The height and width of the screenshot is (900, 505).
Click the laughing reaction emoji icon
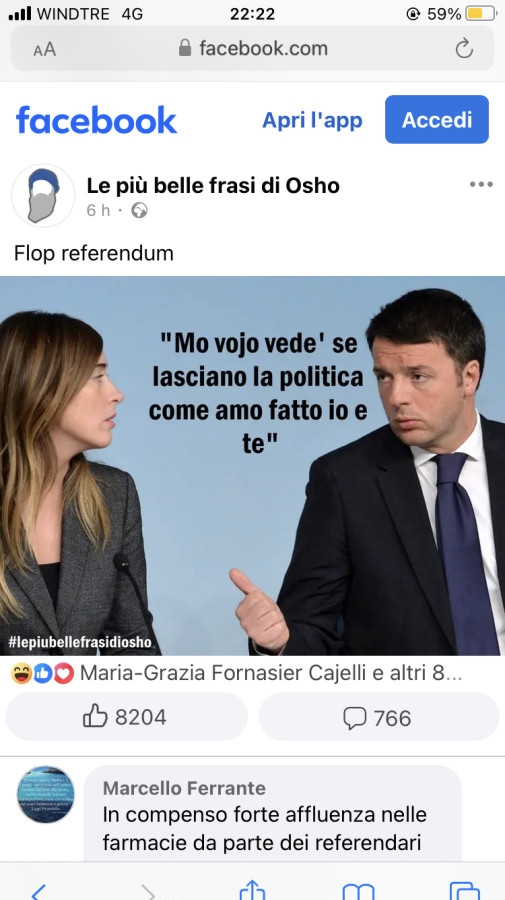click(x=21, y=673)
